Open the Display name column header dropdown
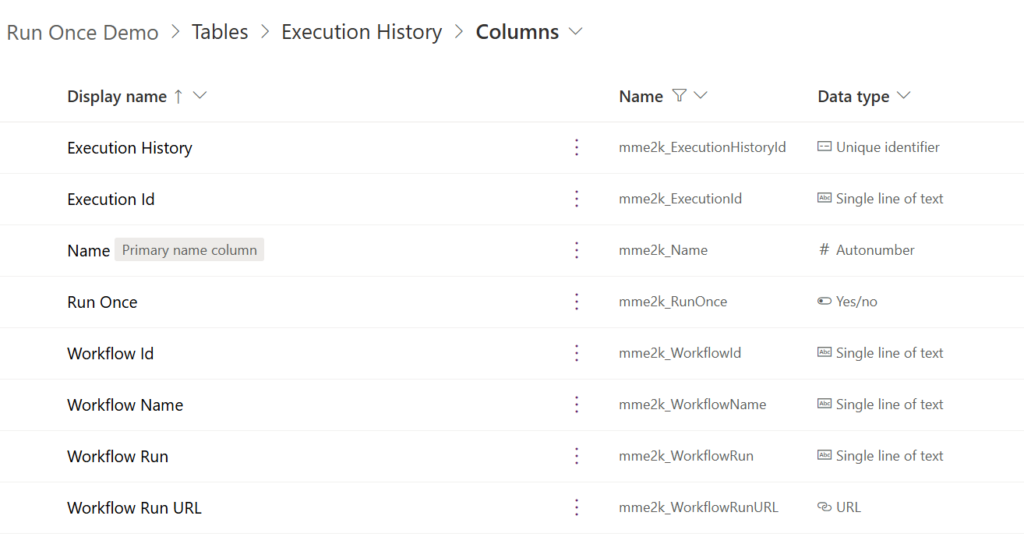1024x544 pixels. [200, 96]
